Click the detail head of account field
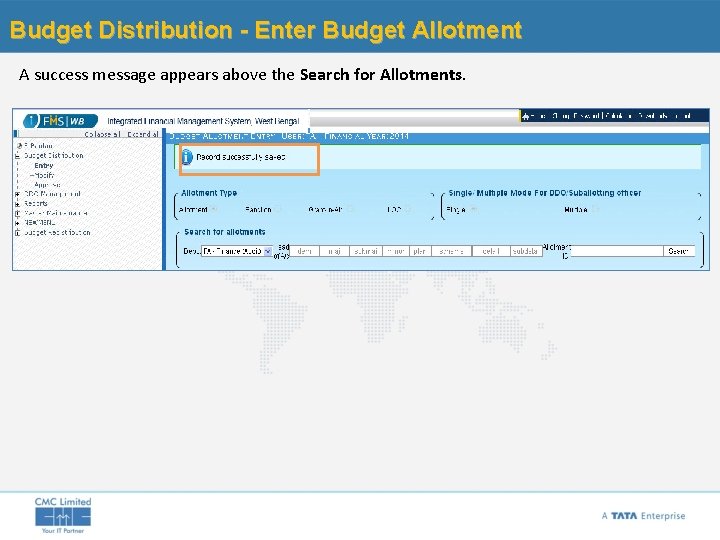This screenshot has height=540, width=720. (491, 251)
